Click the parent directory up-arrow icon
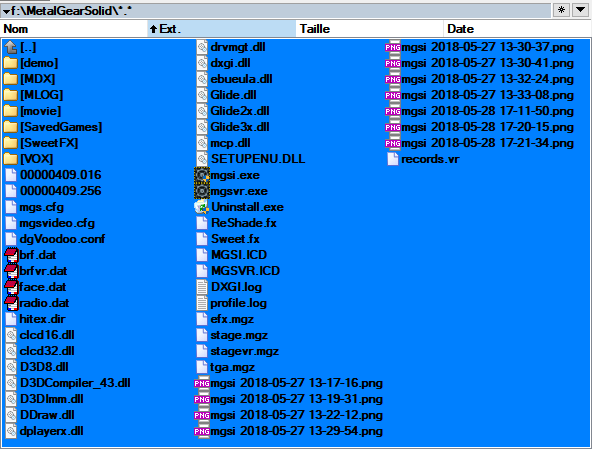This screenshot has height=449, width=592. click(11, 47)
